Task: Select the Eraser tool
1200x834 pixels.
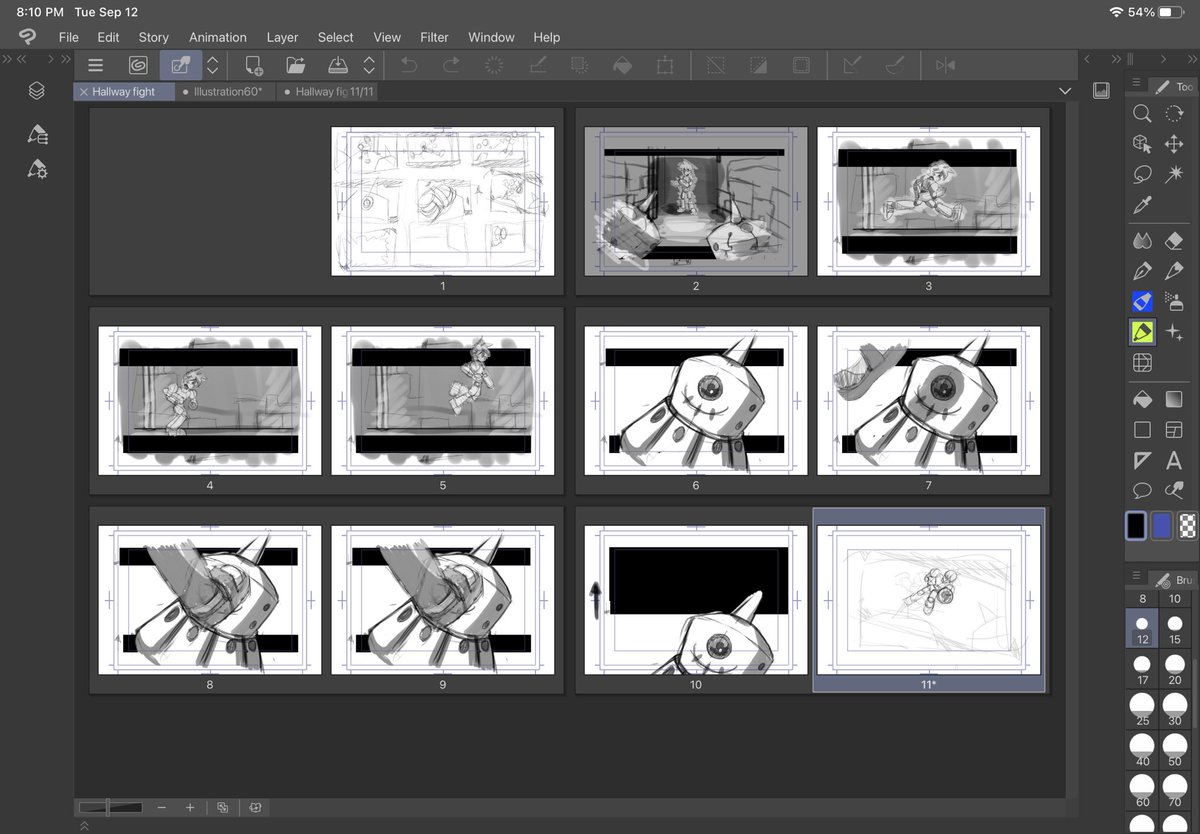Action: pos(1174,240)
